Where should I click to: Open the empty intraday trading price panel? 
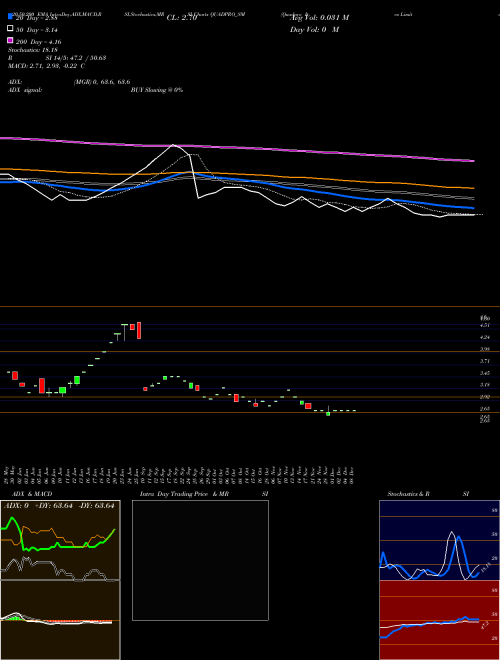[200, 560]
